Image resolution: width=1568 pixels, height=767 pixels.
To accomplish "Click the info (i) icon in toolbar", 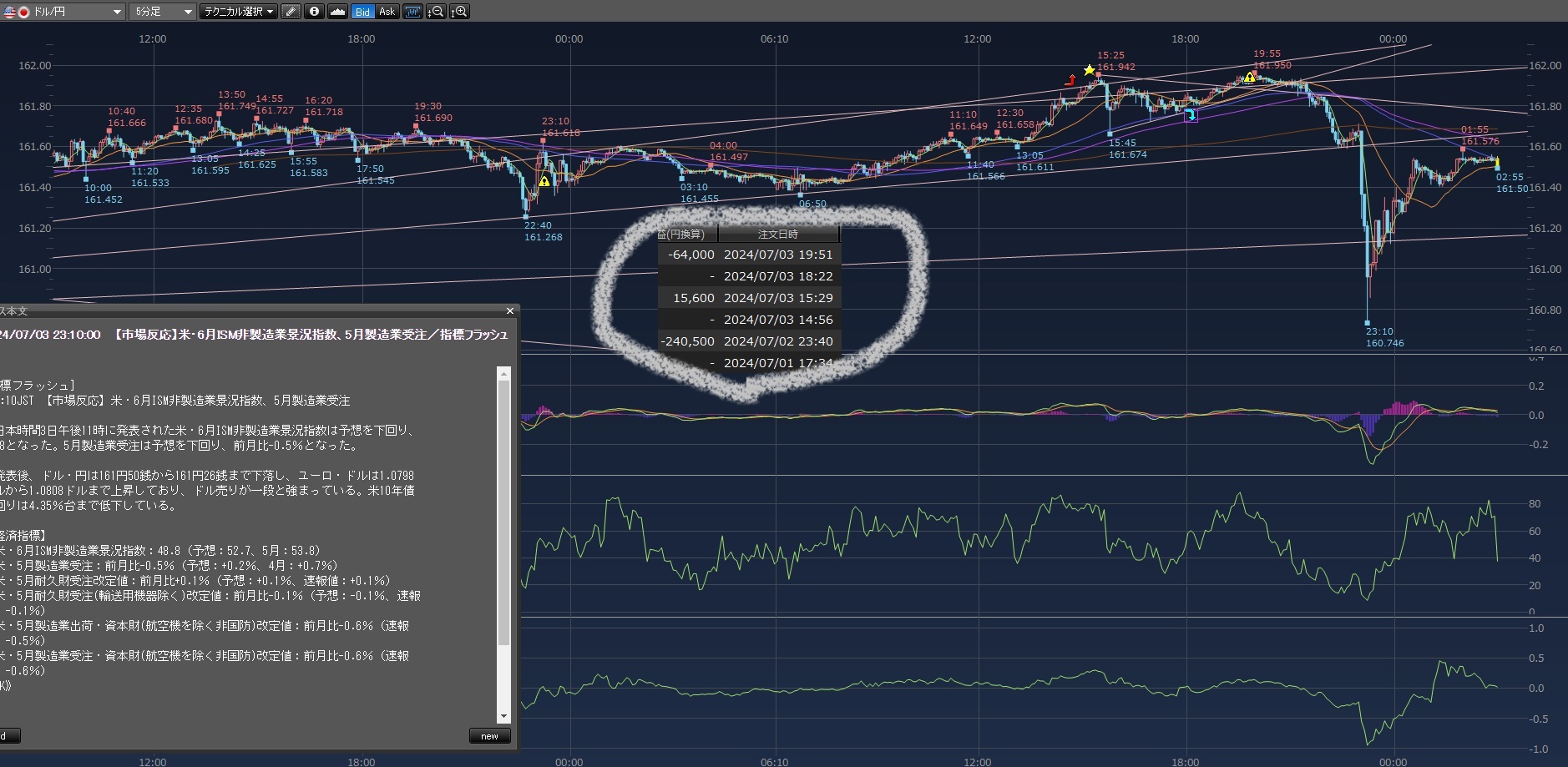I will point(314,12).
